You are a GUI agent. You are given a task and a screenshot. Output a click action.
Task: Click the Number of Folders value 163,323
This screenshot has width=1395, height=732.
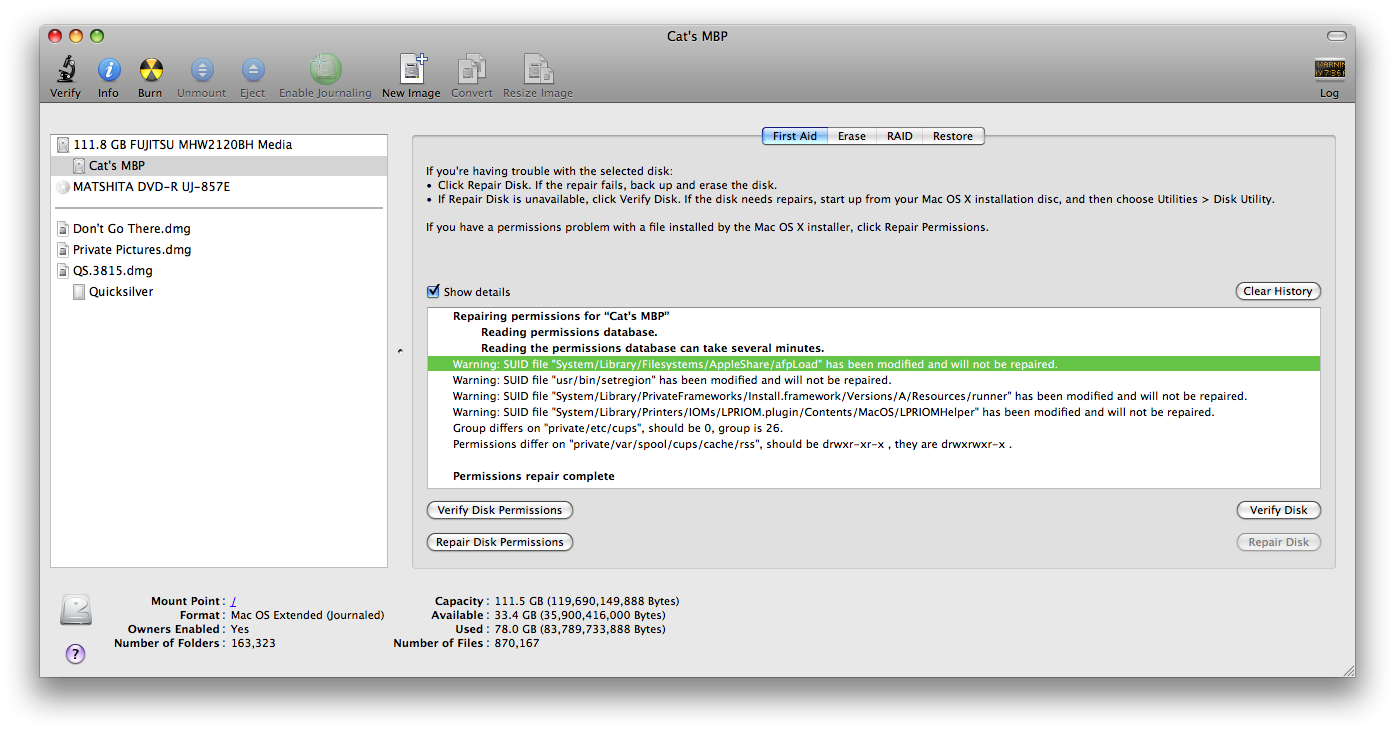[253, 644]
